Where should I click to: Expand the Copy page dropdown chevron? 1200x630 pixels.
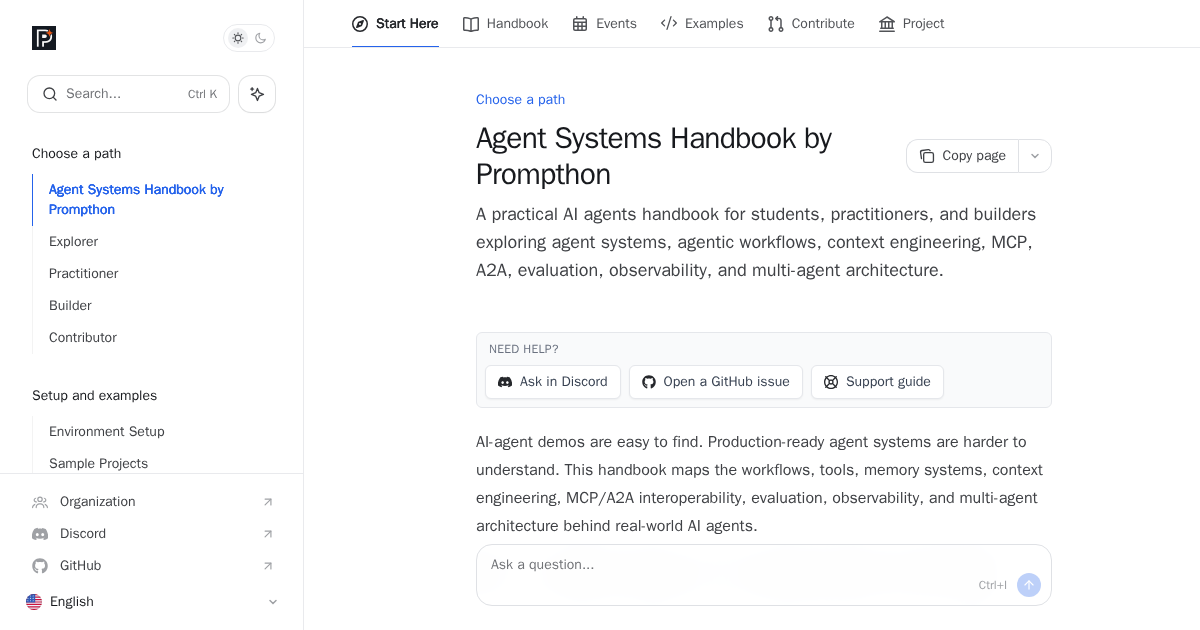[x=1035, y=156]
